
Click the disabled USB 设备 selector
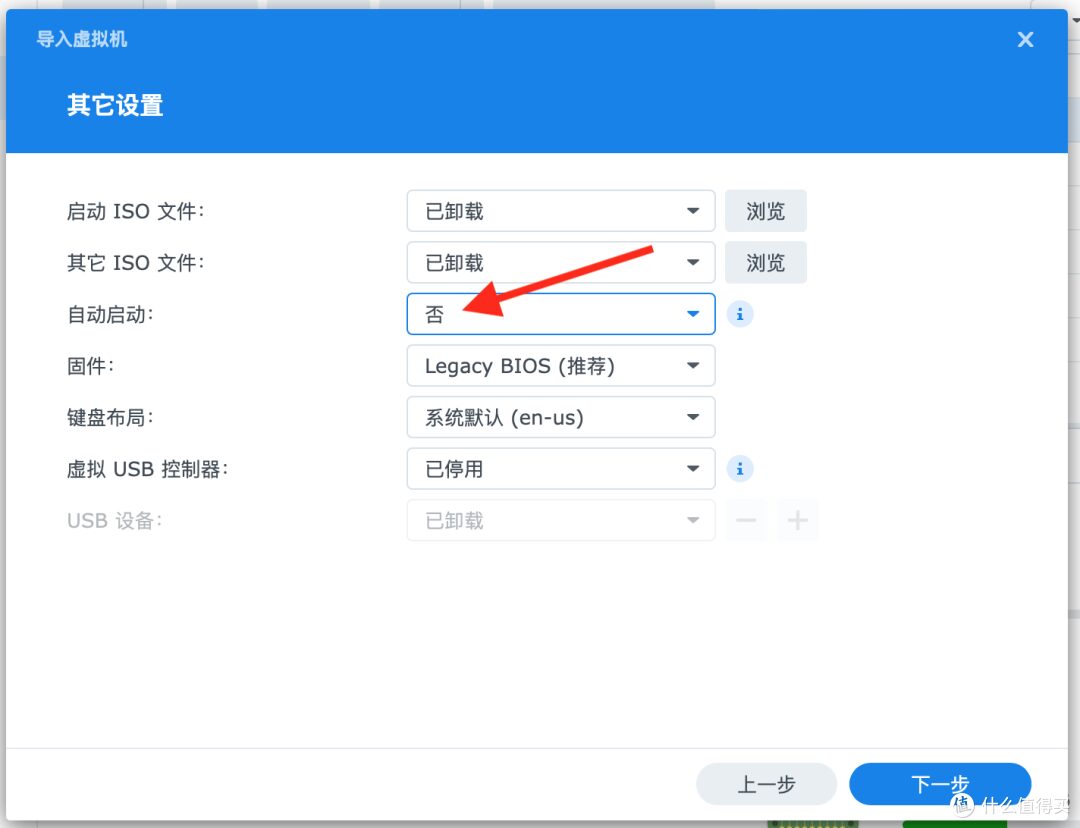tap(560, 520)
